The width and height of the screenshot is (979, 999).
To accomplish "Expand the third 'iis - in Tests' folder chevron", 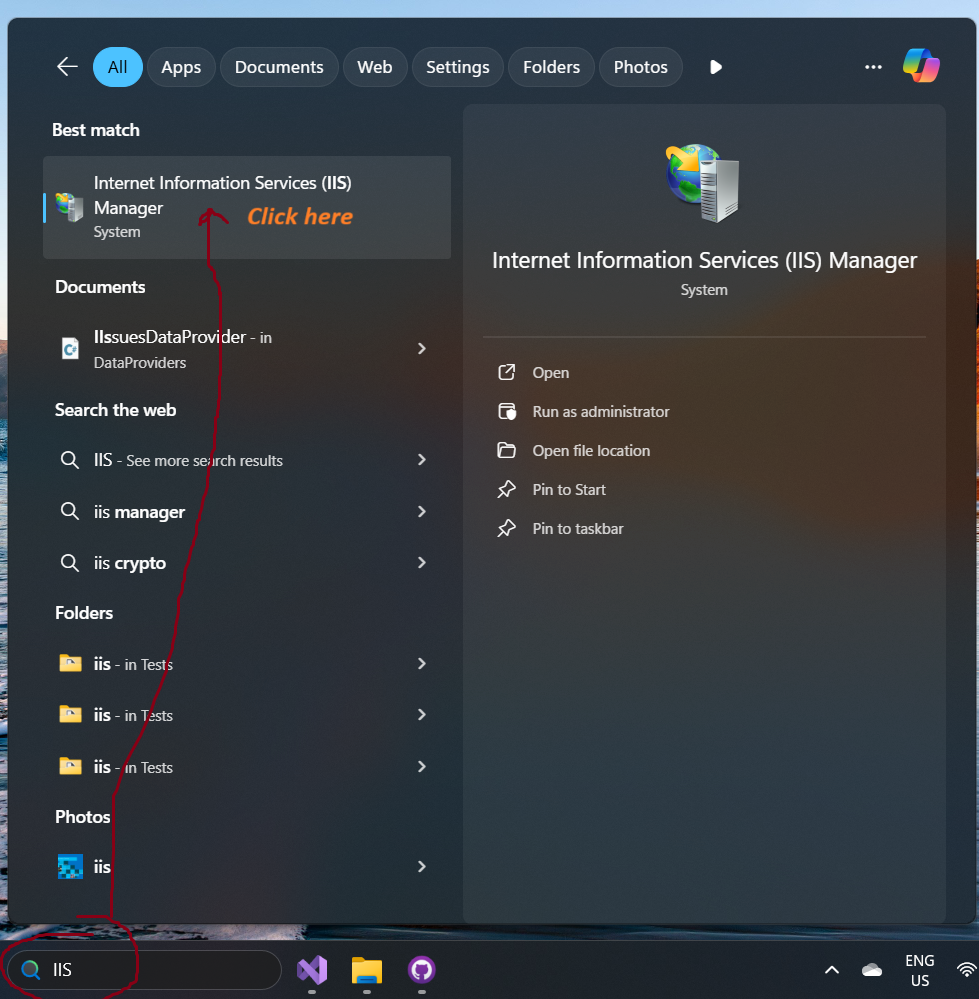I will (421, 766).
